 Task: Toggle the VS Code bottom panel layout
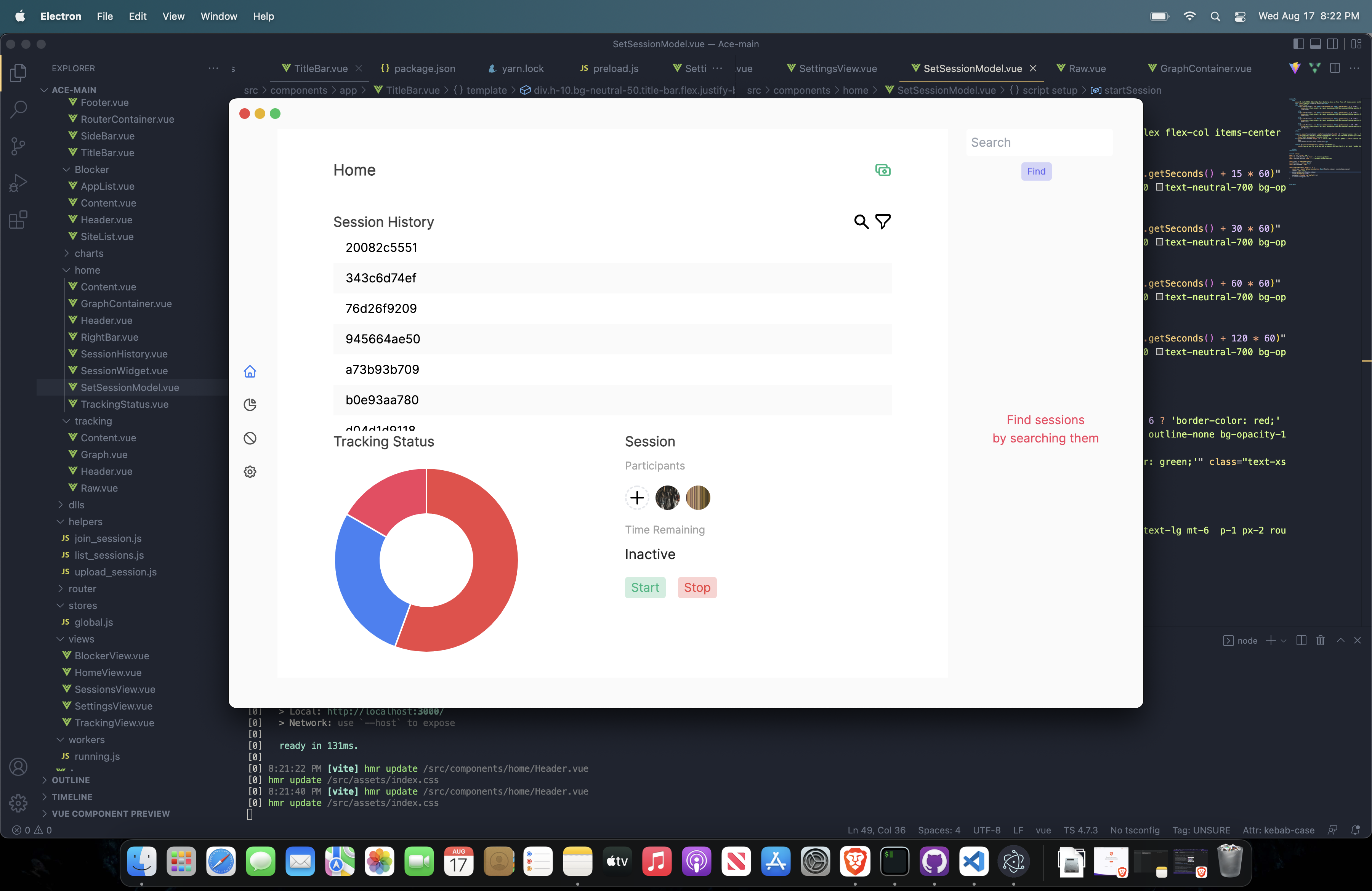click(1316, 44)
